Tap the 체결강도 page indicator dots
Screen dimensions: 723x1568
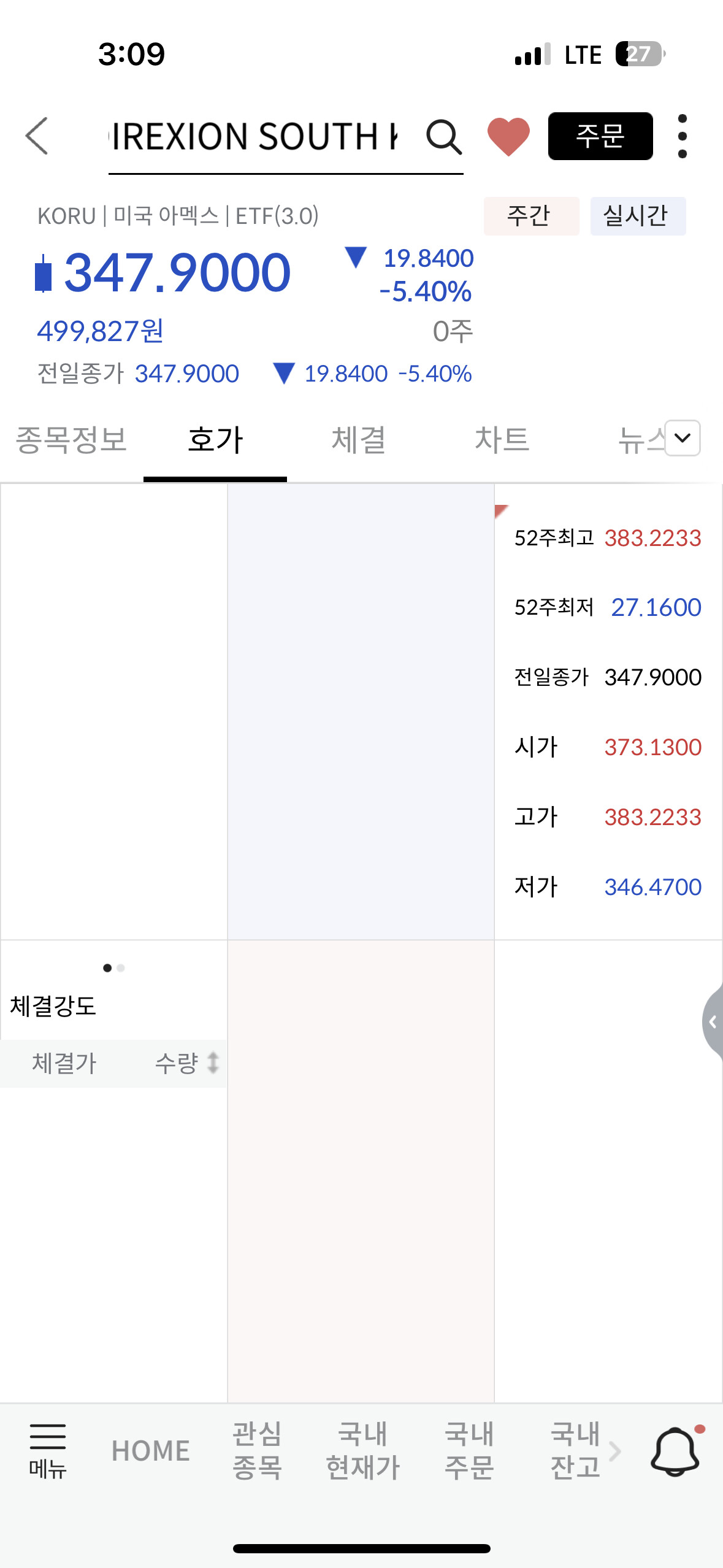pos(113,968)
